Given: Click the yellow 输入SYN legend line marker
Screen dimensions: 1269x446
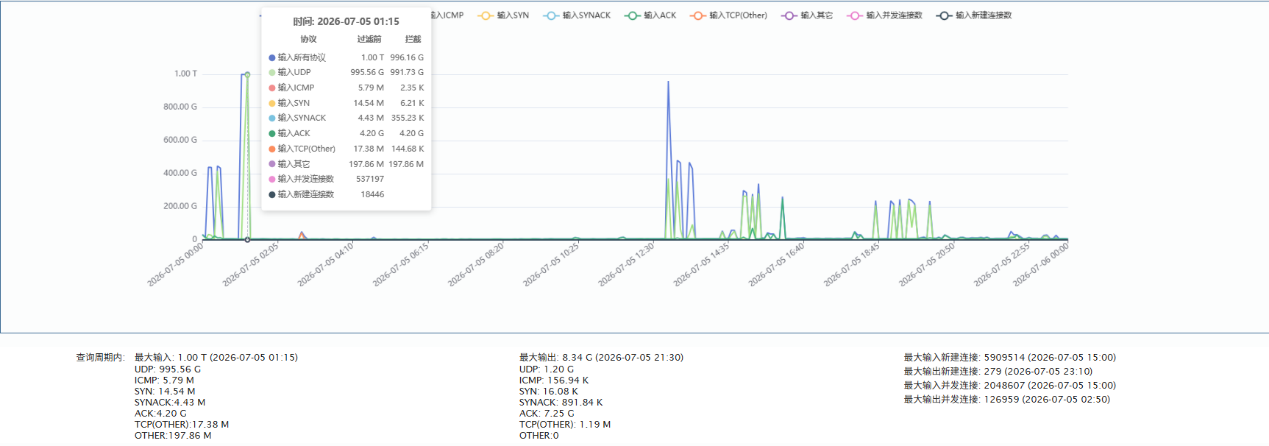Looking at the screenshot, I should 486,16.
